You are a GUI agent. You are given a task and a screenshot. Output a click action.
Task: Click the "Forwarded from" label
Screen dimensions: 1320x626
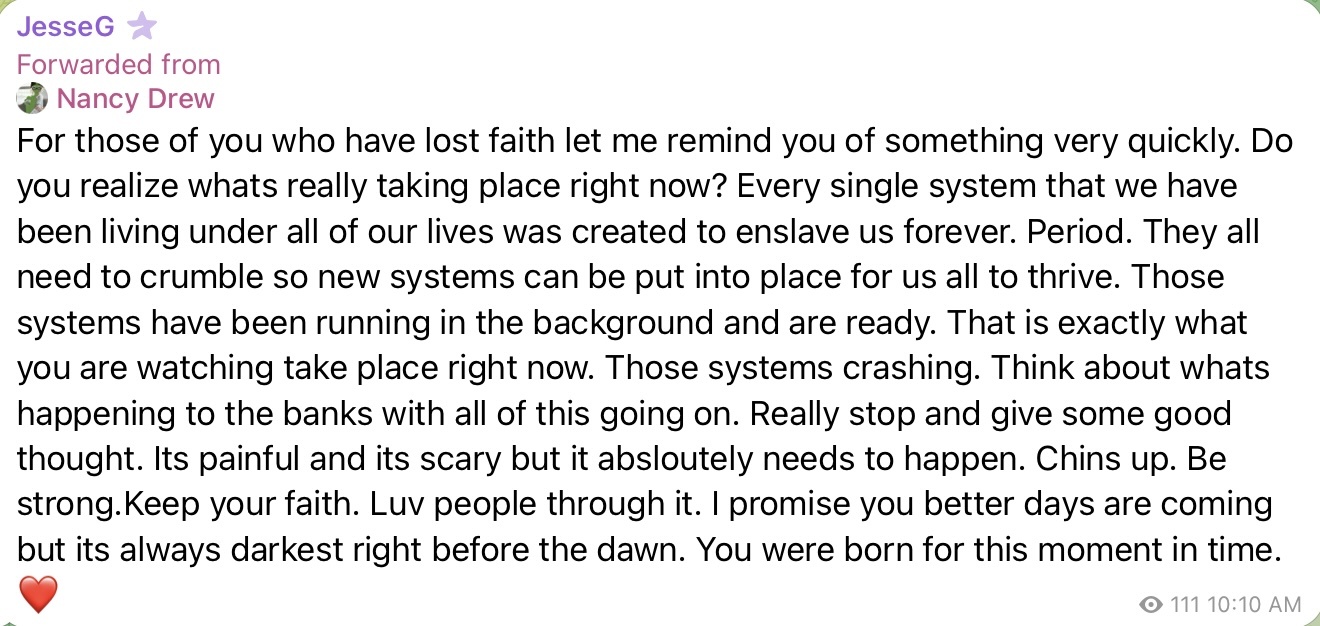(x=119, y=64)
